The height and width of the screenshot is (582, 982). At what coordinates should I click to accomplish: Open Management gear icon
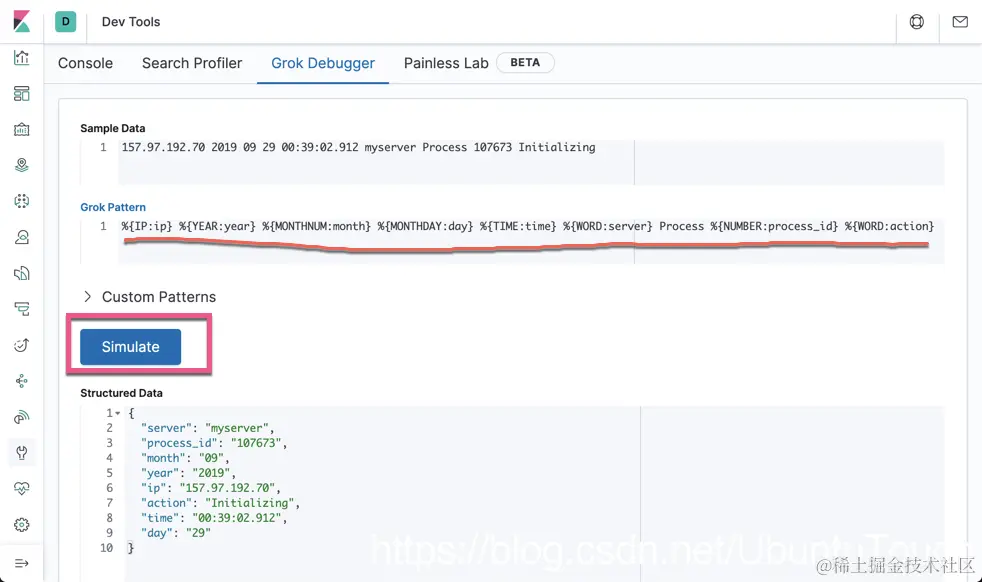tap(21, 525)
